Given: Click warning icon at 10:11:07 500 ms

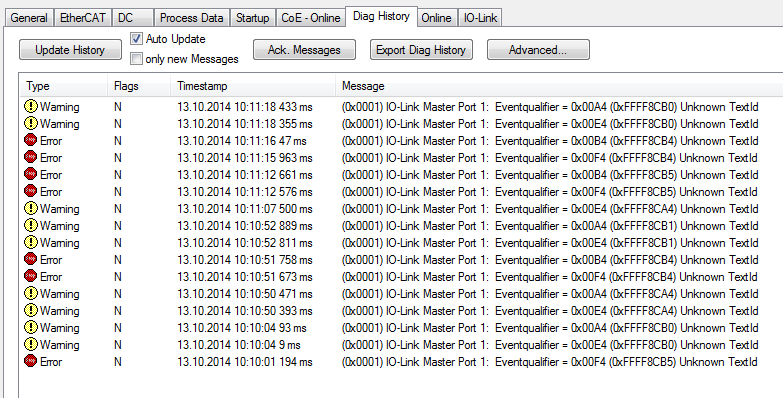Looking at the screenshot, I should pos(30,208).
